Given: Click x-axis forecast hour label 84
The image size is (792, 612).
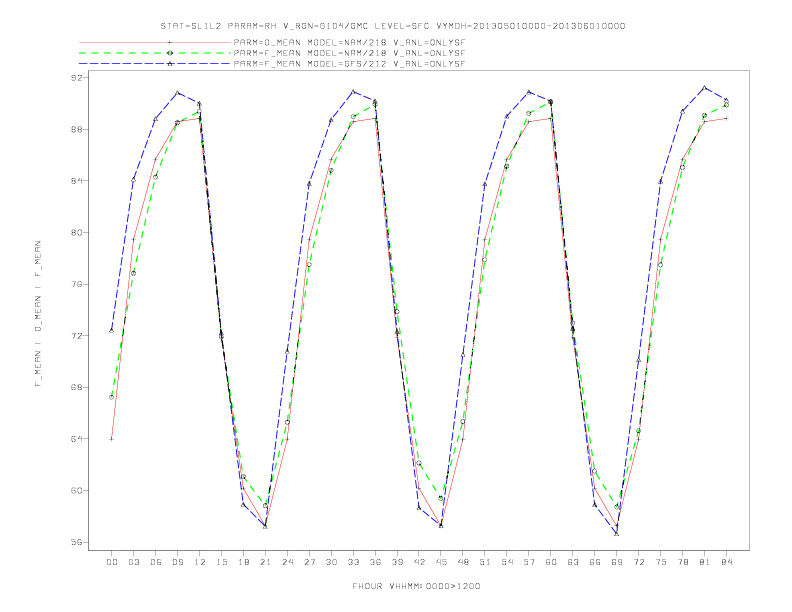Looking at the screenshot, I should coord(727,562).
